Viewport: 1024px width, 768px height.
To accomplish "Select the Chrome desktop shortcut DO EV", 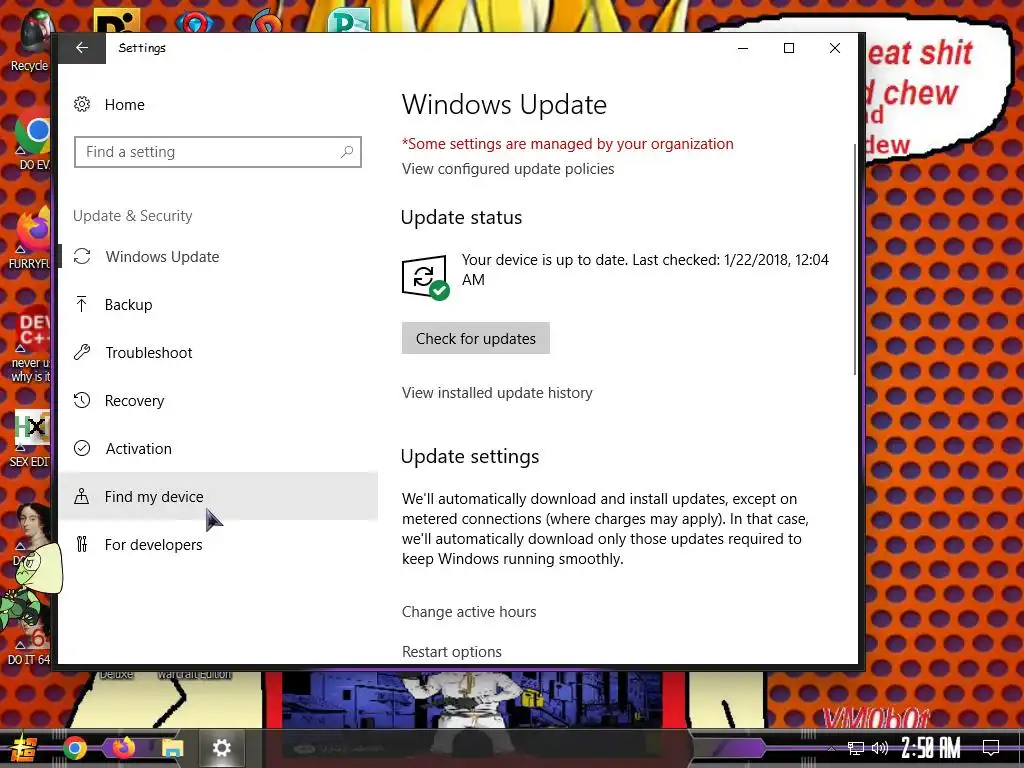I will 31,140.
